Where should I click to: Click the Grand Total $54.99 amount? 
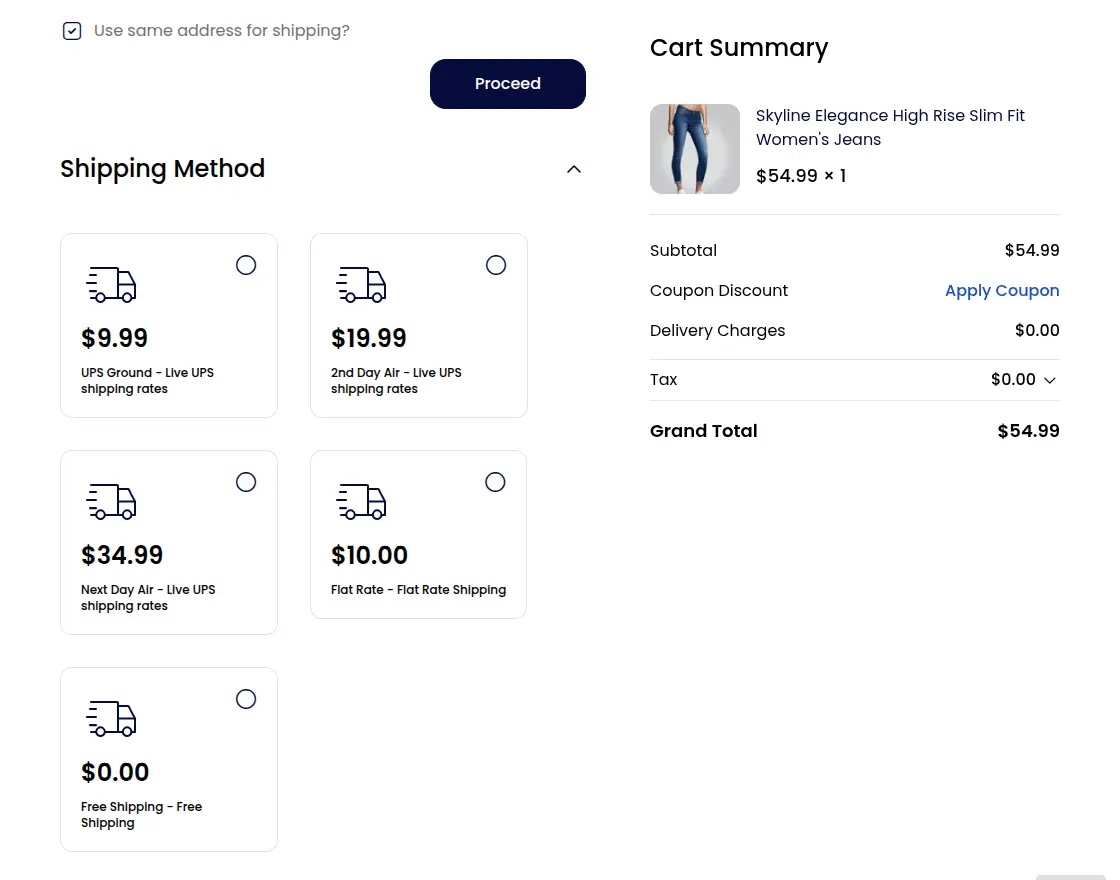pos(1029,431)
